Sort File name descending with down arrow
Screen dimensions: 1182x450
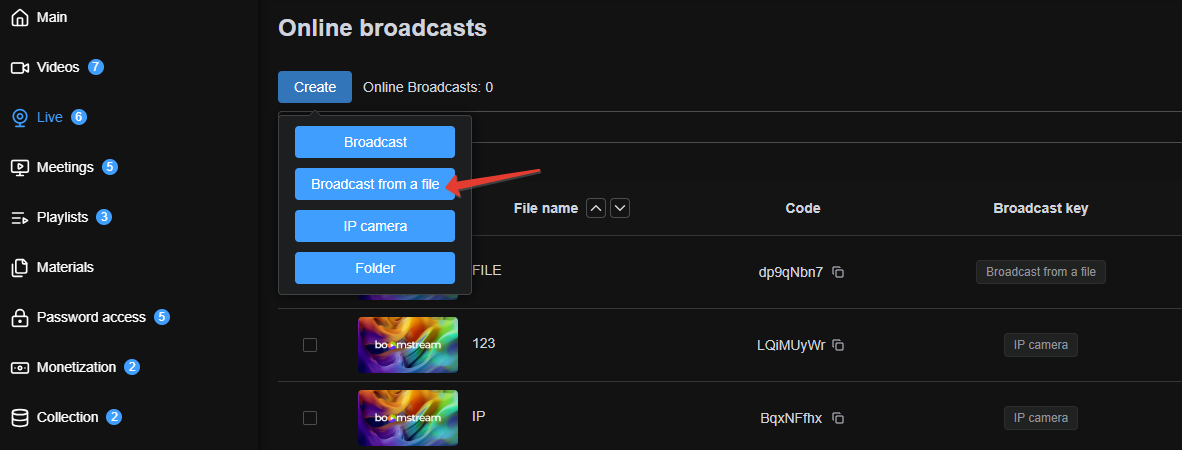pos(620,208)
